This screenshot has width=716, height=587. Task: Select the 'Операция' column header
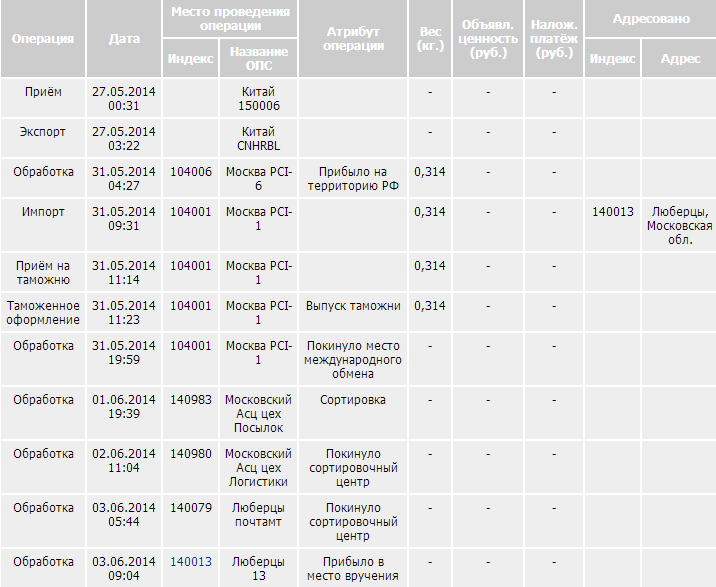tap(43, 38)
